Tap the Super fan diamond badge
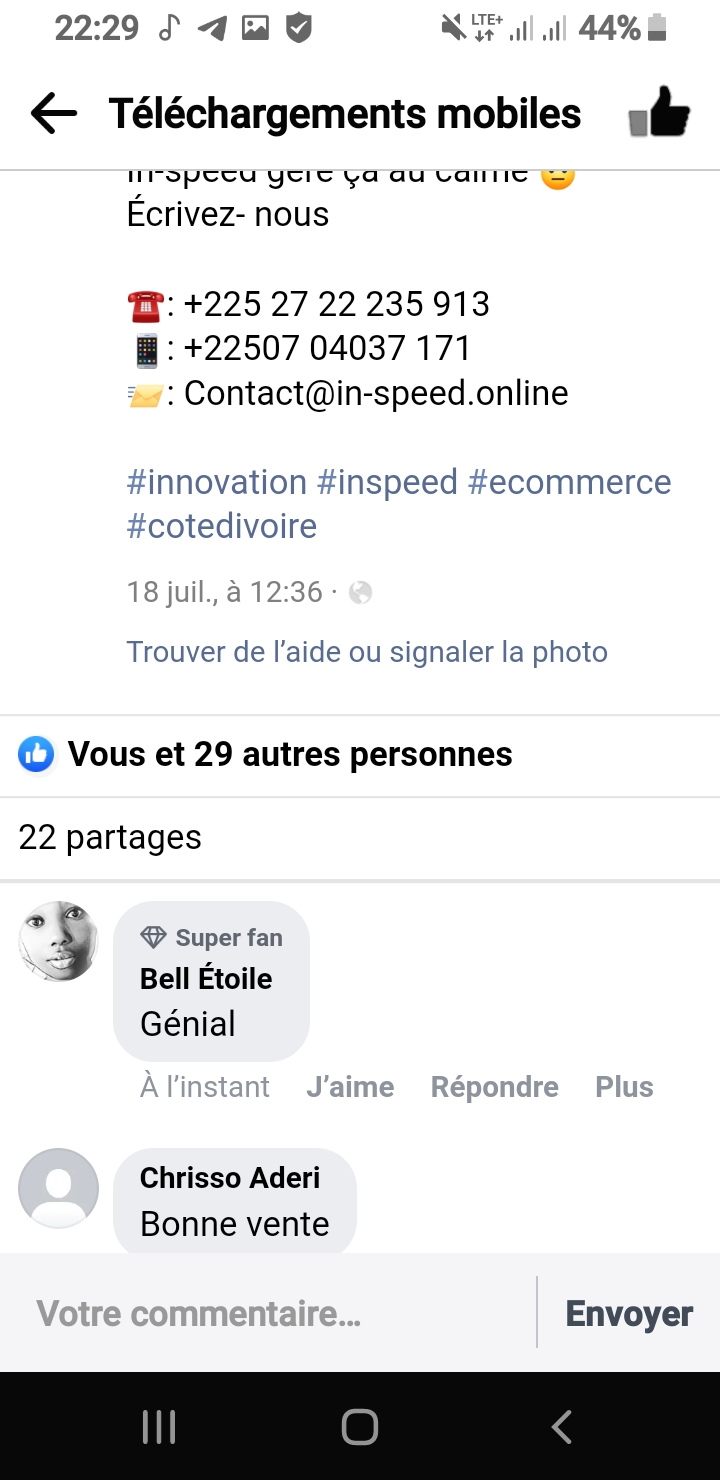This screenshot has width=720, height=1480. click(x=153, y=938)
